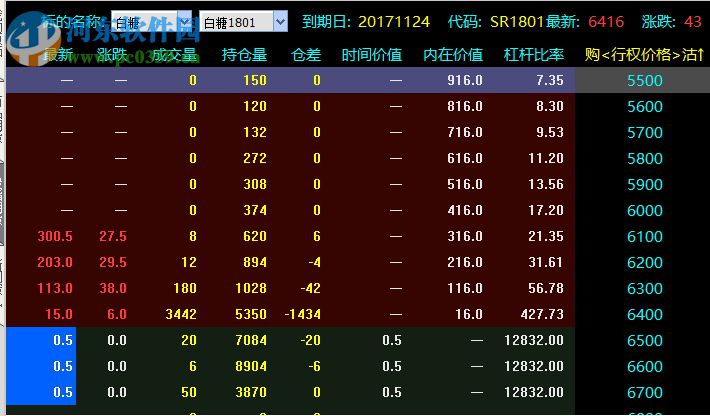Viewport: 710px width, 416px height.
Task: Select strike price 6000
Action: pyautogui.click(x=645, y=210)
